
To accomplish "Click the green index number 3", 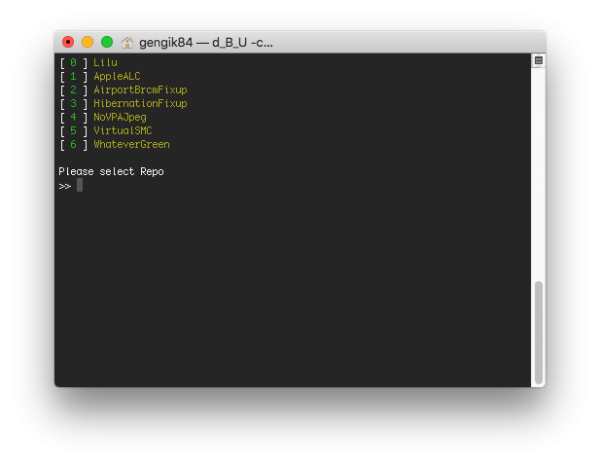I will (x=73, y=103).
